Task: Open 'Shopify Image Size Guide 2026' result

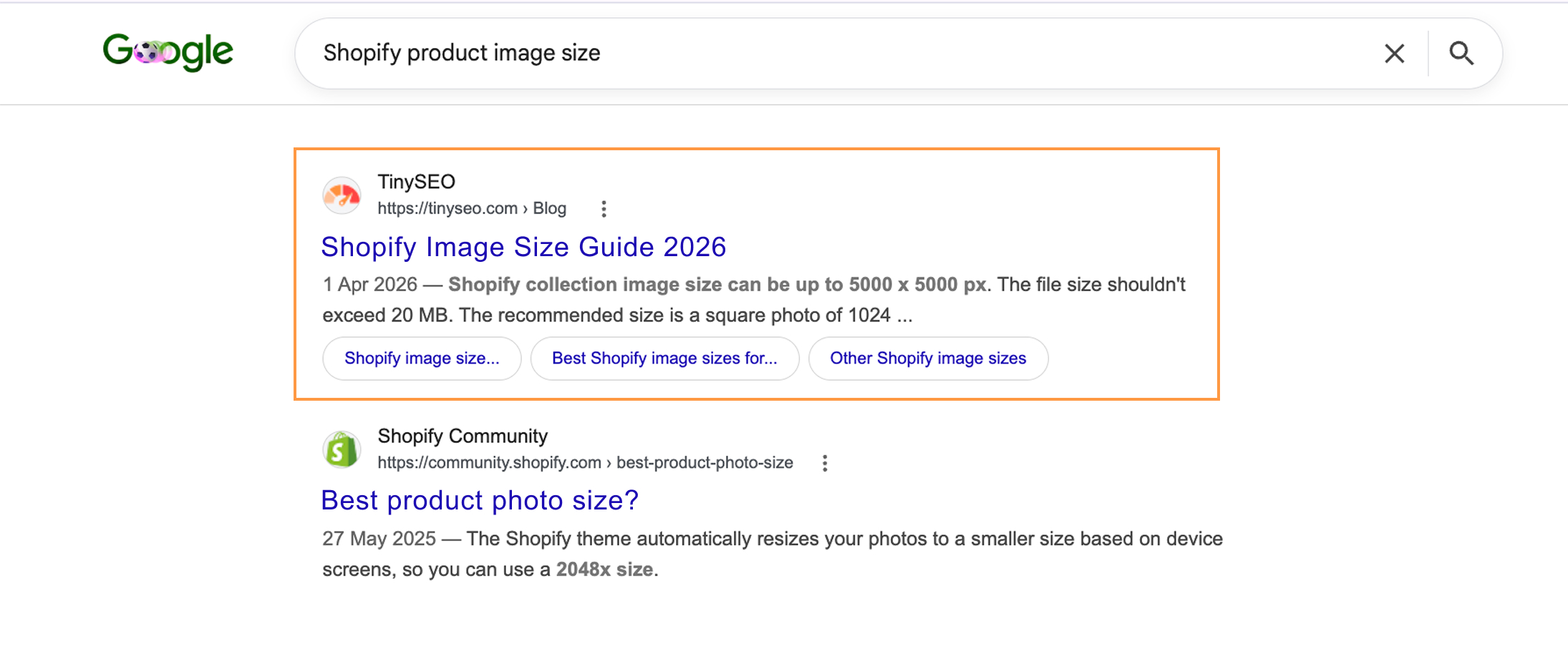Action: pyautogui.click(x=523, y=247)
